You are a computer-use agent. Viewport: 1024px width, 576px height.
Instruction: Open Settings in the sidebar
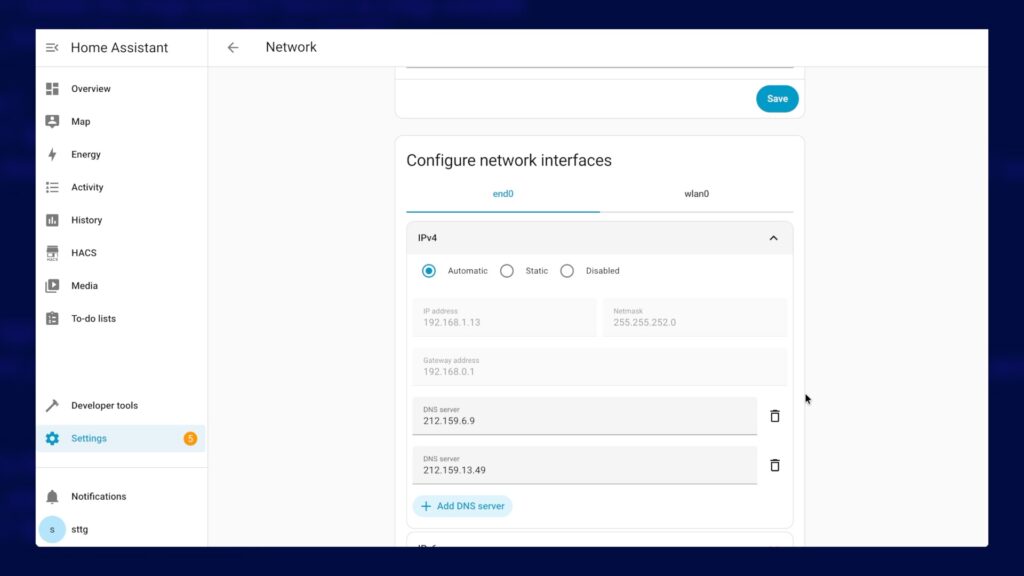[89, 438]
